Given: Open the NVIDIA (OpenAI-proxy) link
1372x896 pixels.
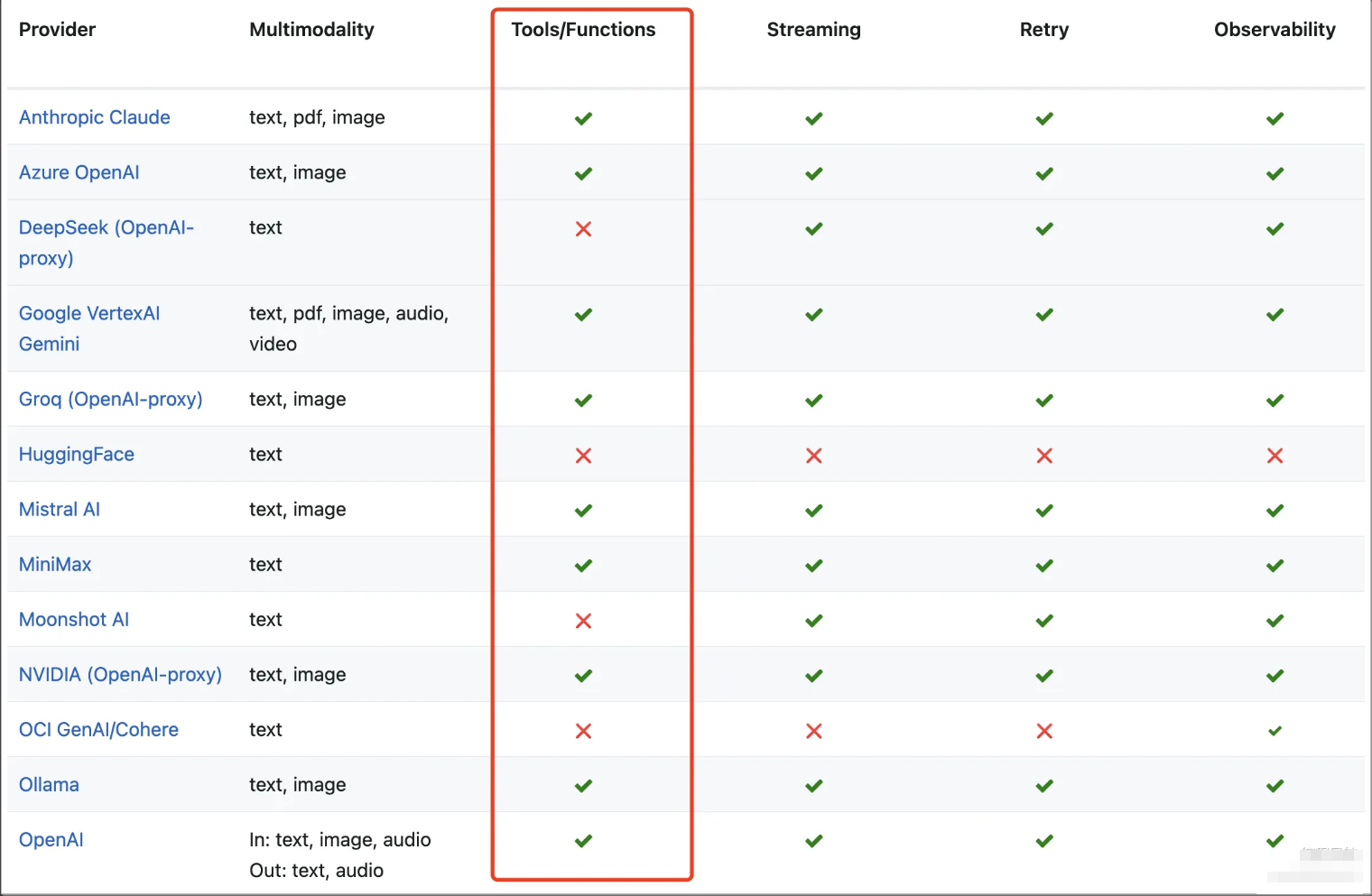Looking at the screenshot, I should coord(120,674).
